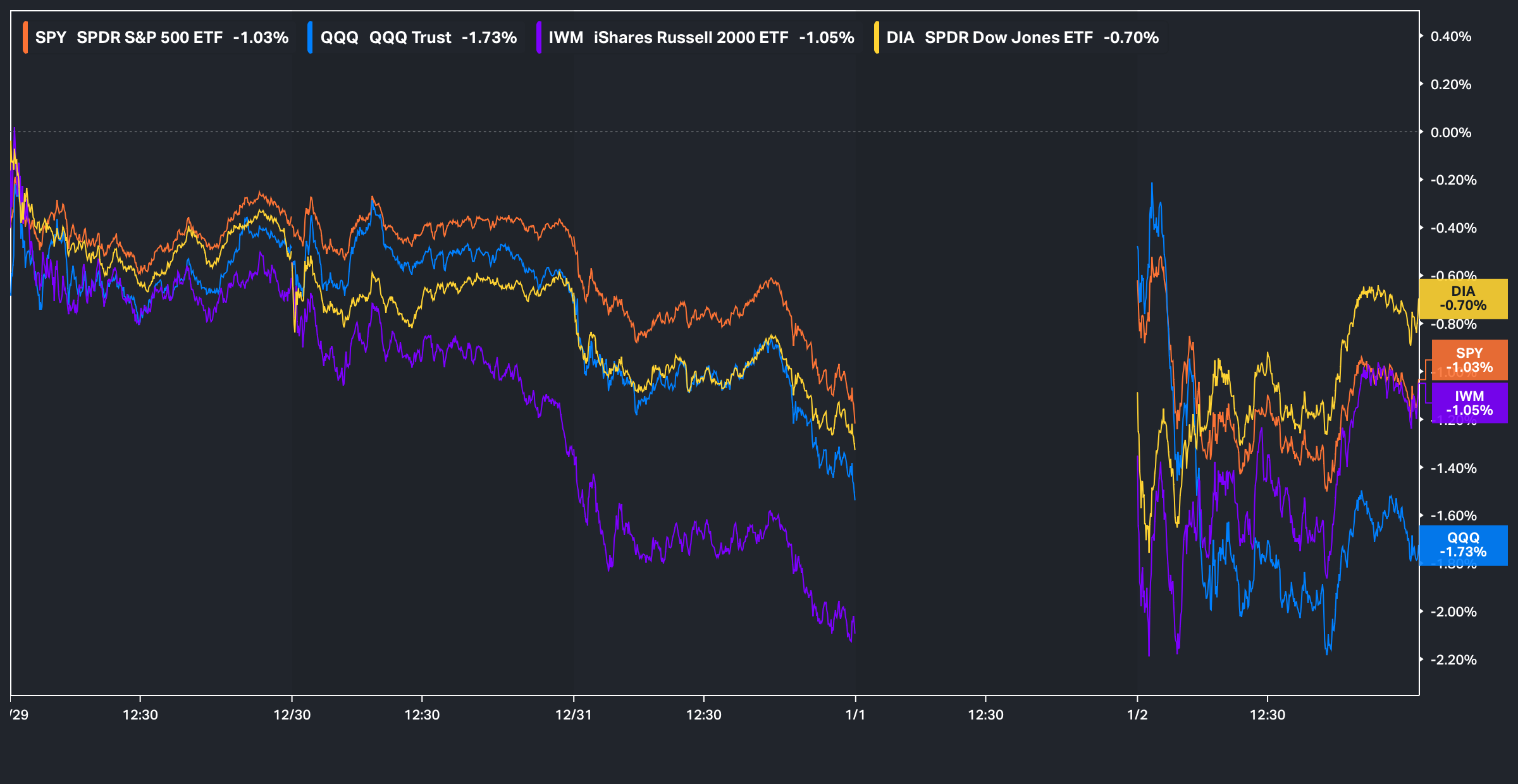
Task: Click the 12/31 date marker on time axis
Action: click(573, 715)
